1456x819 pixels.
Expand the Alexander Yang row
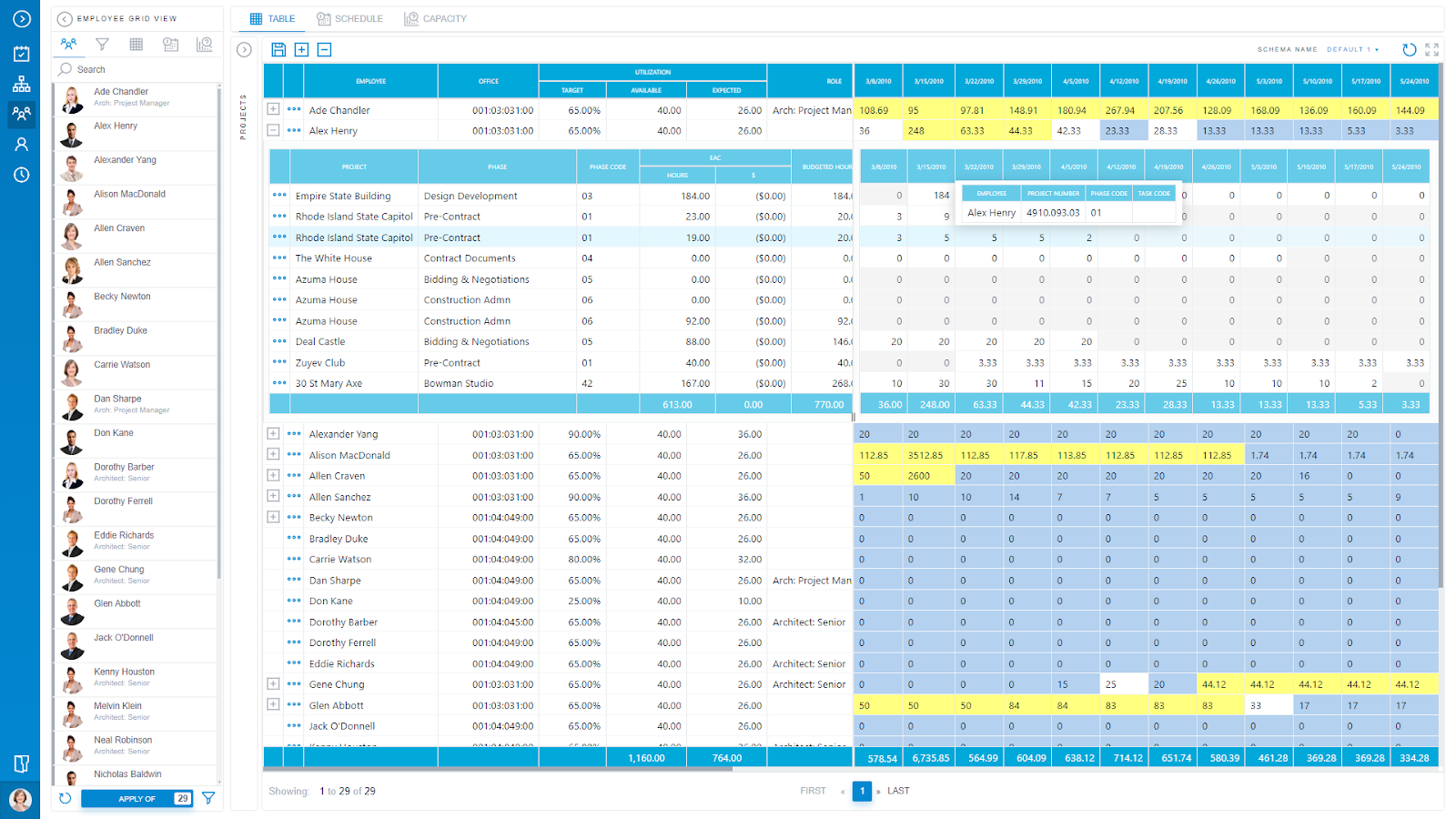pos(273,433)
